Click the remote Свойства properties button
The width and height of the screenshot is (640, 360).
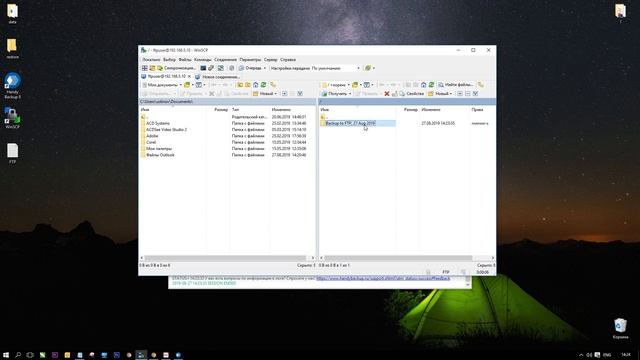tap(411, 94)
